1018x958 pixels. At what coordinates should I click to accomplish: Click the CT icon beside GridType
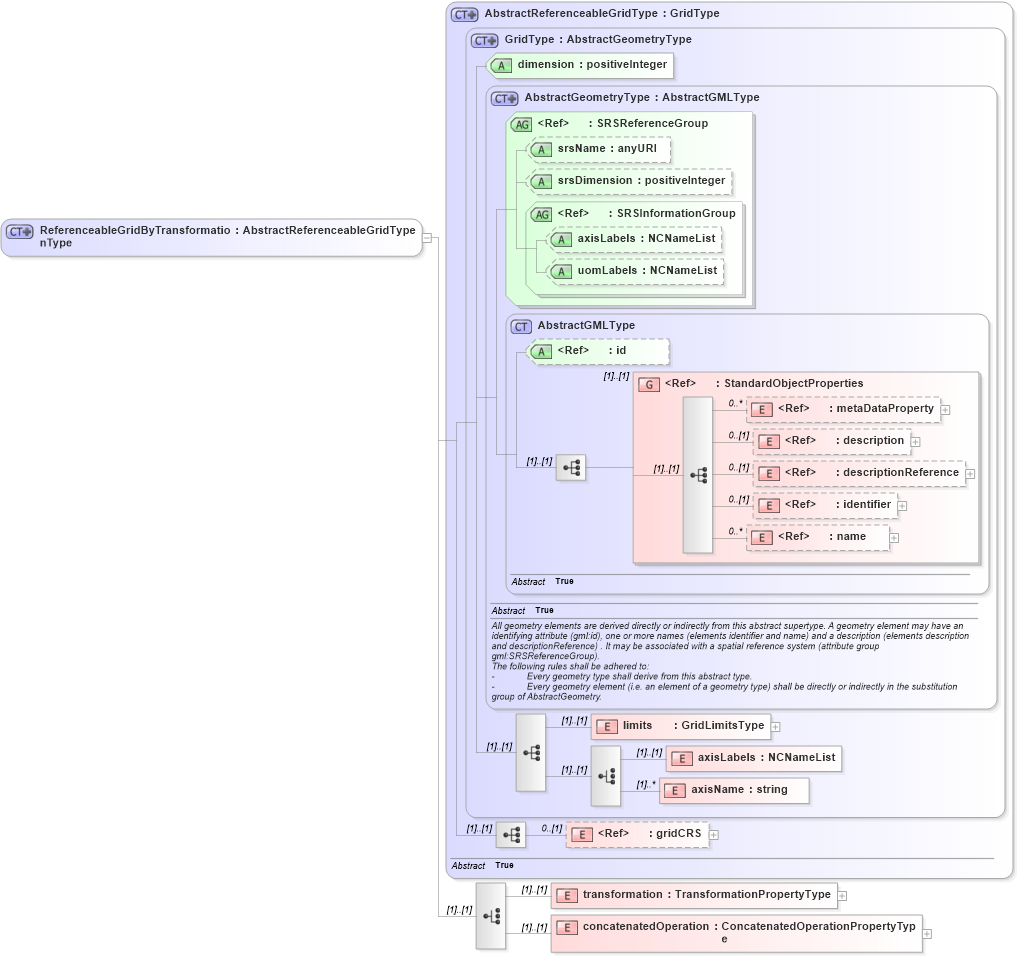click(485, 40)
